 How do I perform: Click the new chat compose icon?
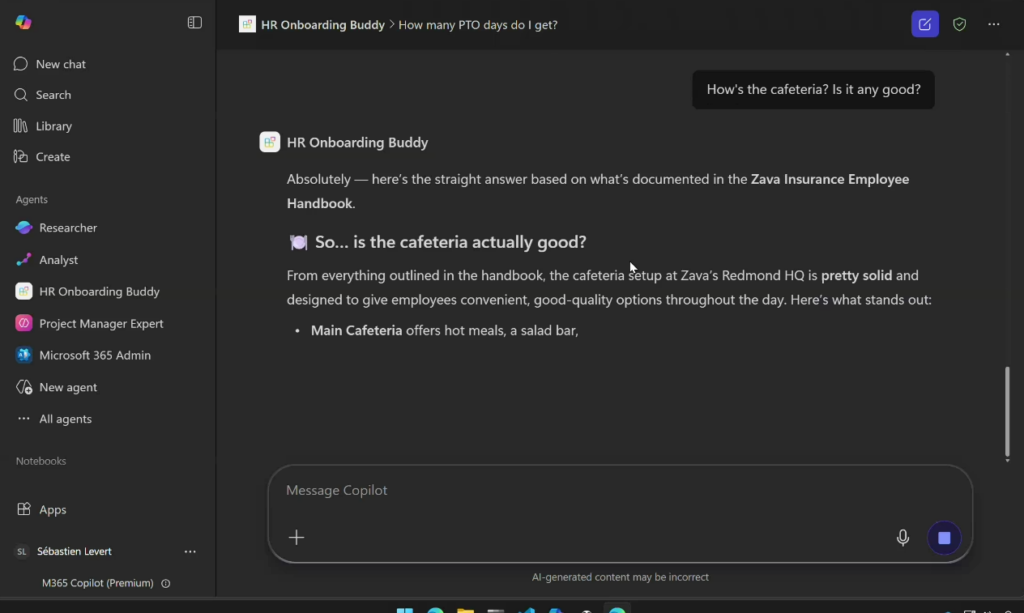point(925,24)
